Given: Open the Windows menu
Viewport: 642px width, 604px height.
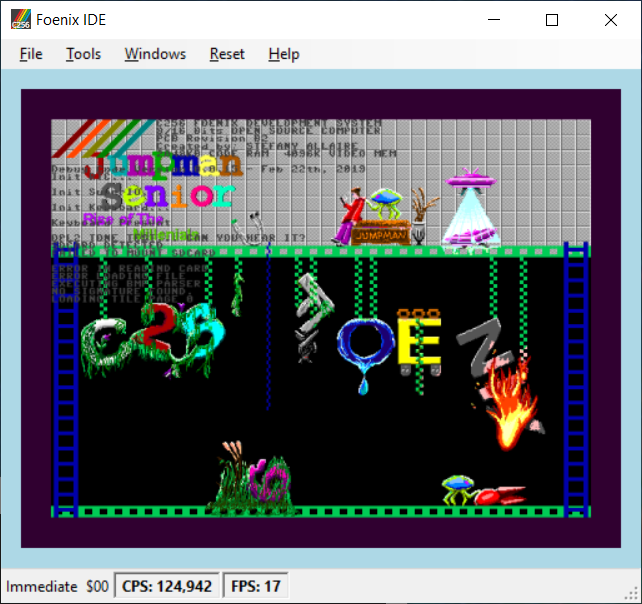Looking at the screenshot, I should tap(155, 54).
